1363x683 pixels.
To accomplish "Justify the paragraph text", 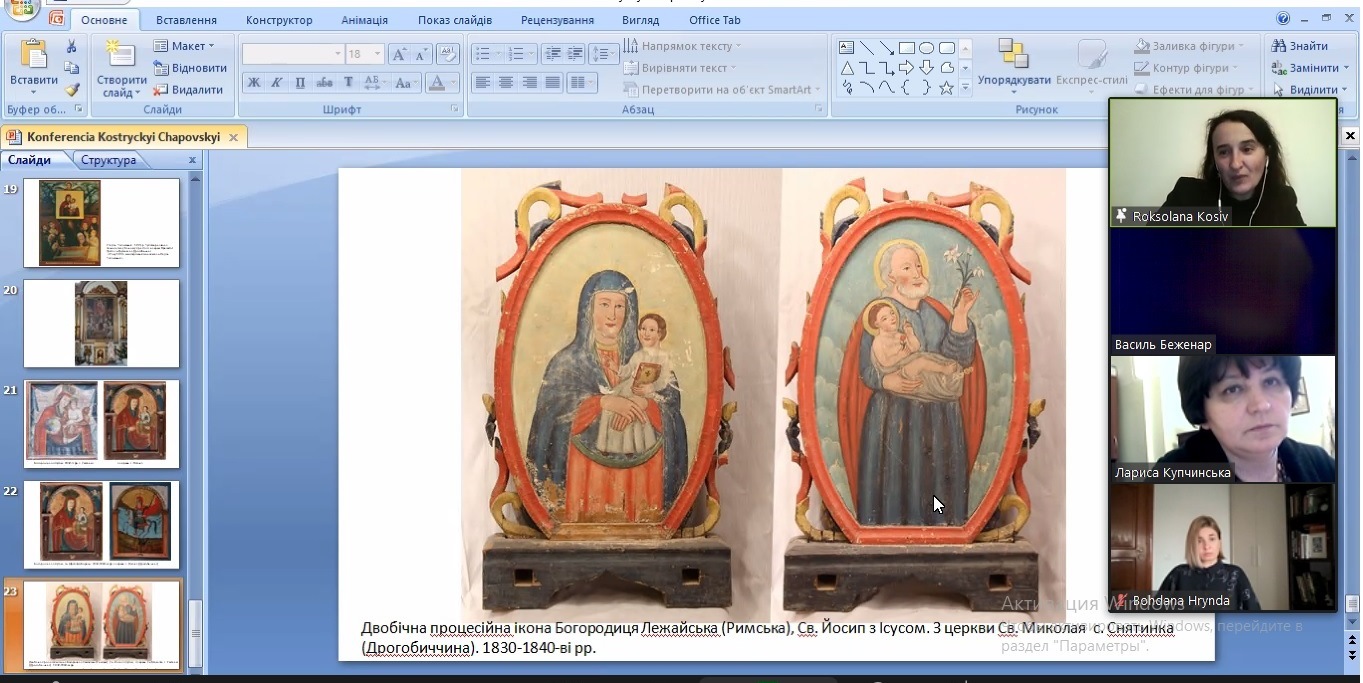I will [x=552, y=83].
